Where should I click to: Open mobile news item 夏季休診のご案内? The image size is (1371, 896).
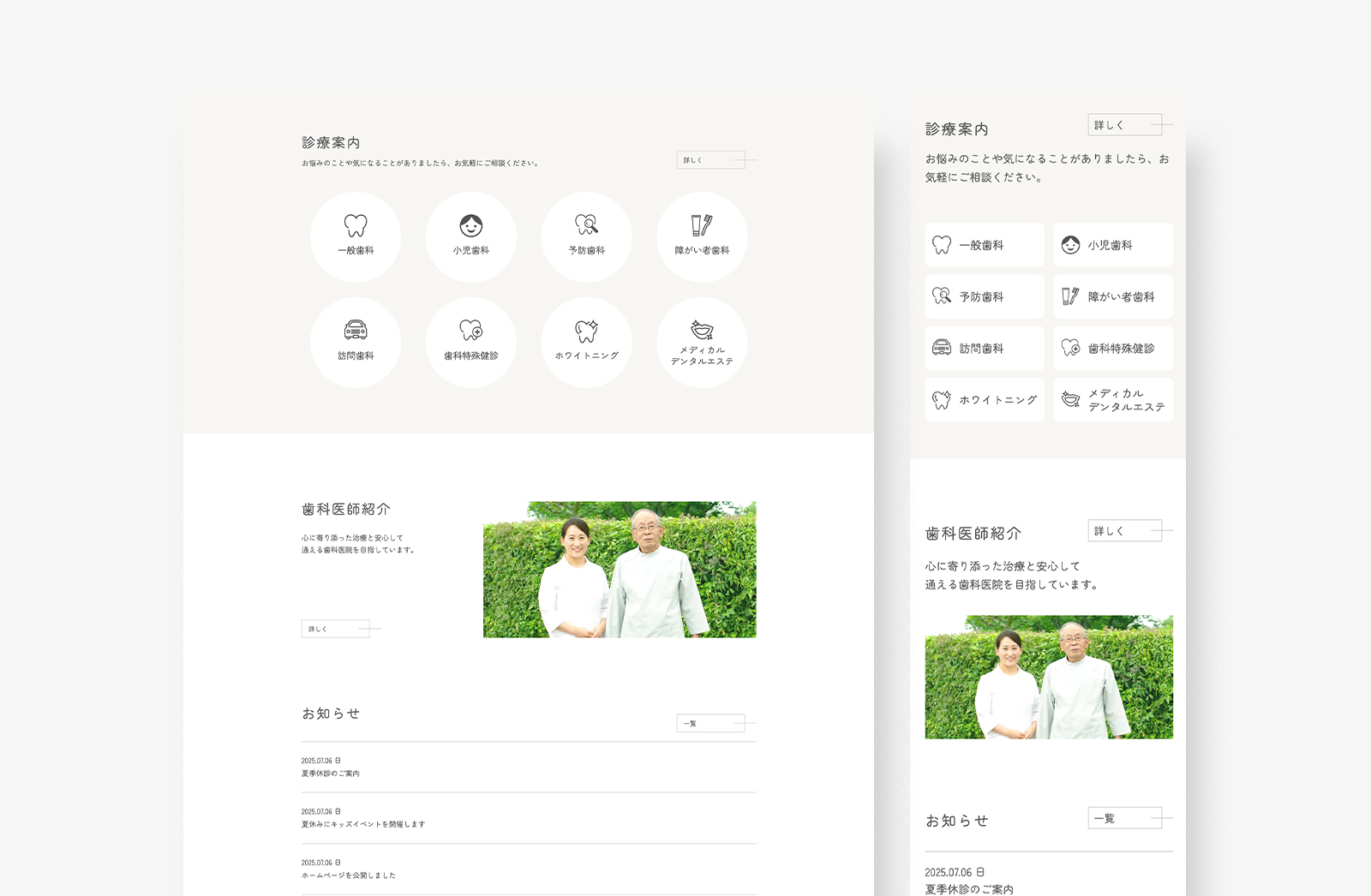tap(1049, 875)
